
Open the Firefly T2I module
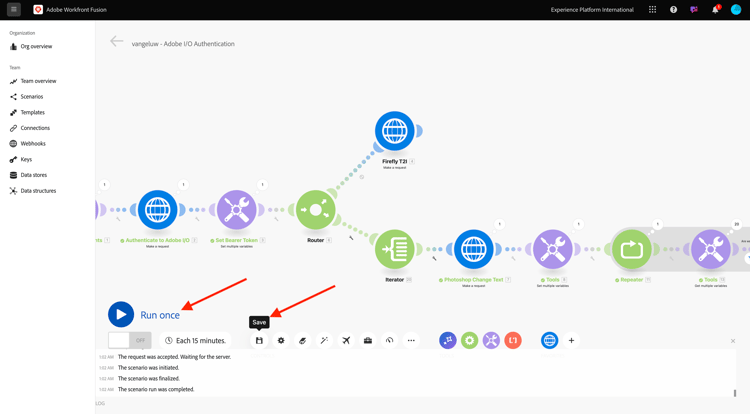(x=395, y=131)
